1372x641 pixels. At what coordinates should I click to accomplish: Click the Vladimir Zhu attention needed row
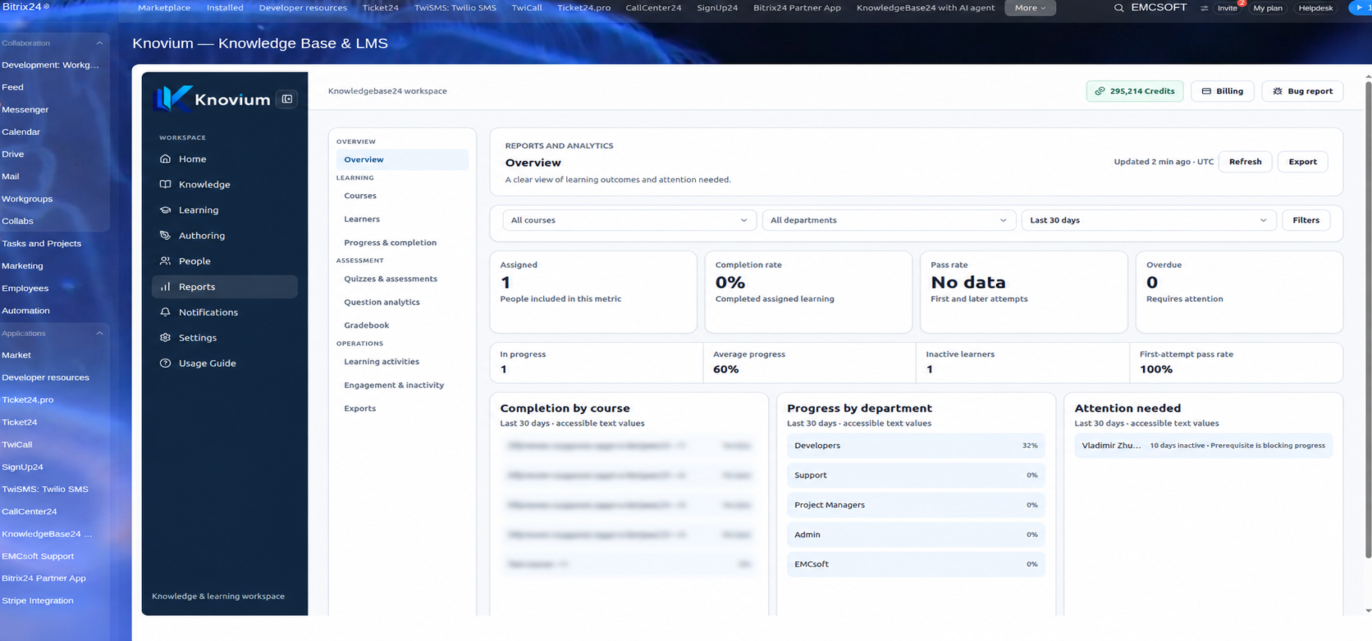(x=1203, y=446)
